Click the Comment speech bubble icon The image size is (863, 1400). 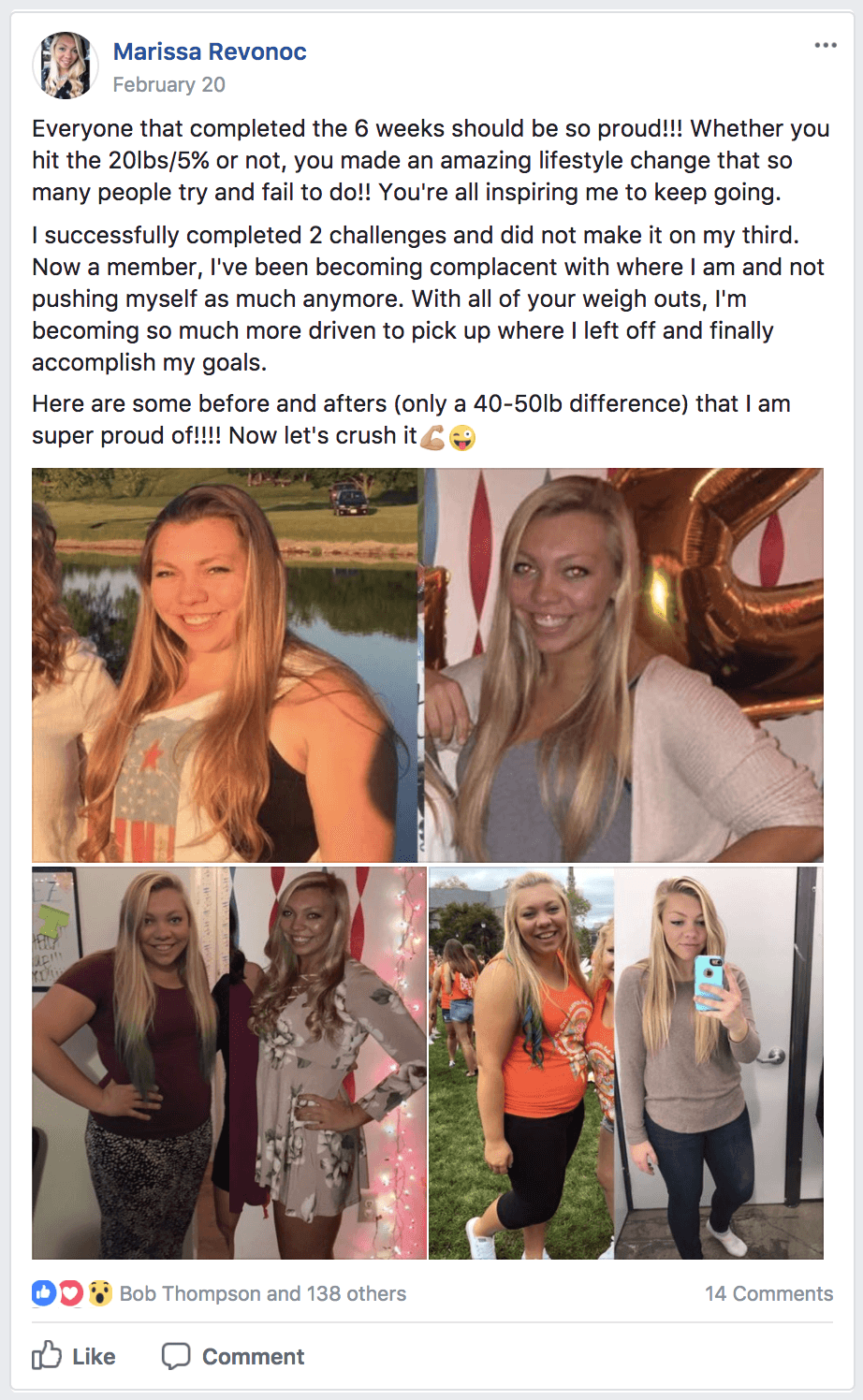176,1356
